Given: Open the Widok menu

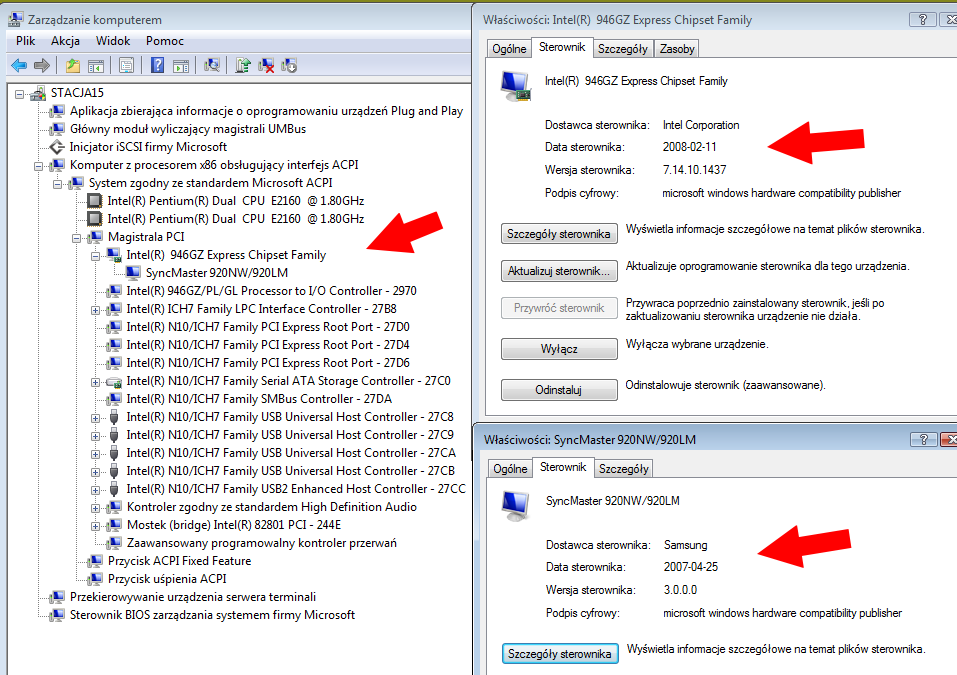Looking at the screenshot, I should pos(113,41).
